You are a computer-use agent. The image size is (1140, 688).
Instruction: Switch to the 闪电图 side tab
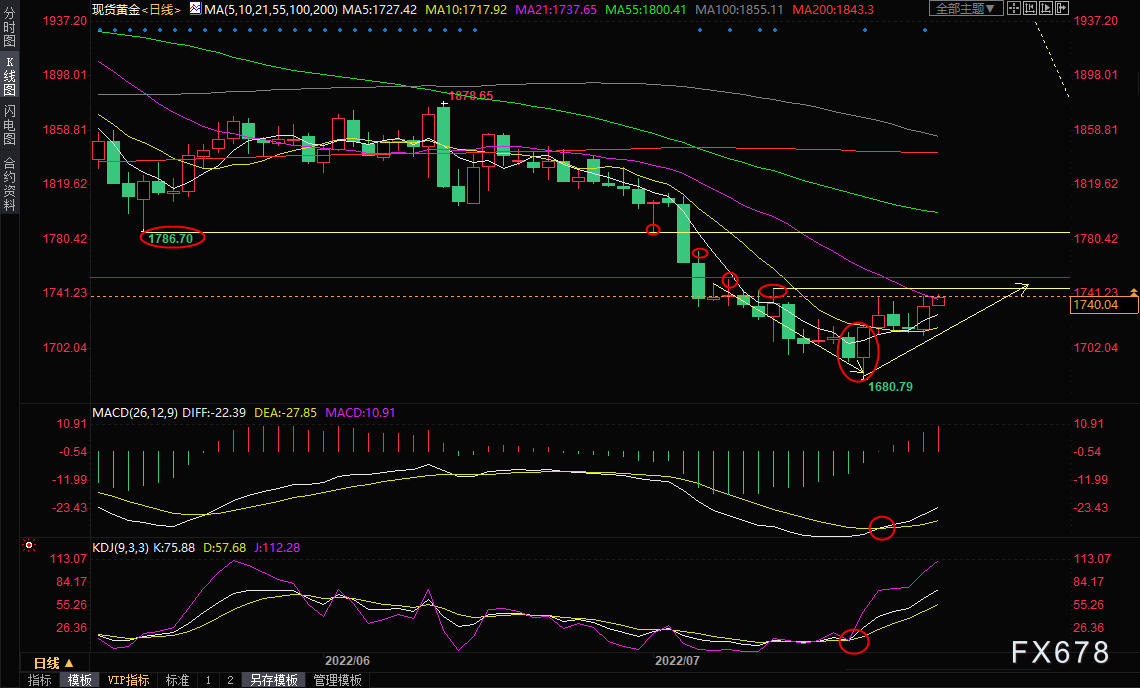tap(9, 124)
